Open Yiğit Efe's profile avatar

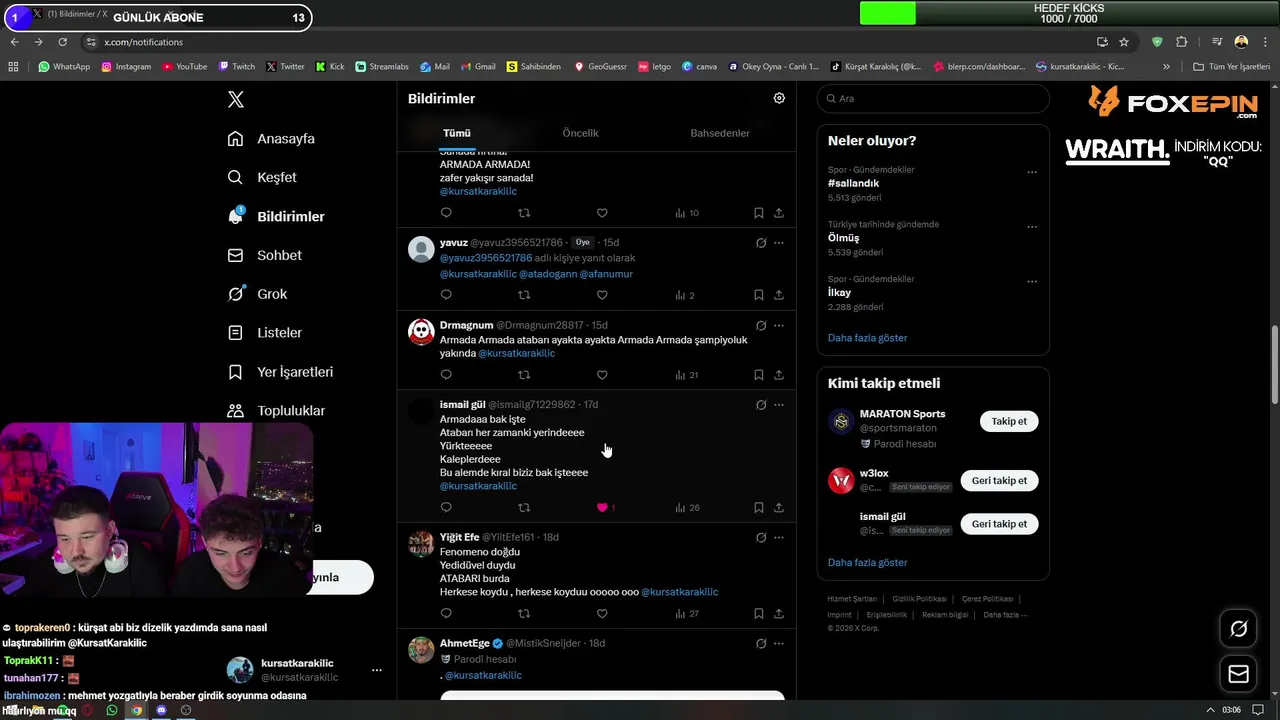[x=421, y=544]
